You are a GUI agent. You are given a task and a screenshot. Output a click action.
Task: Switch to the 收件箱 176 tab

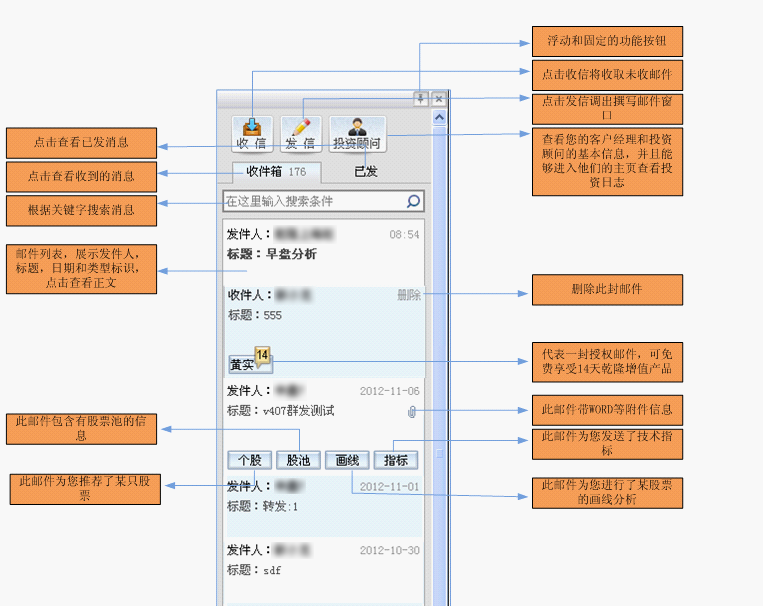[x=276, y=172]
